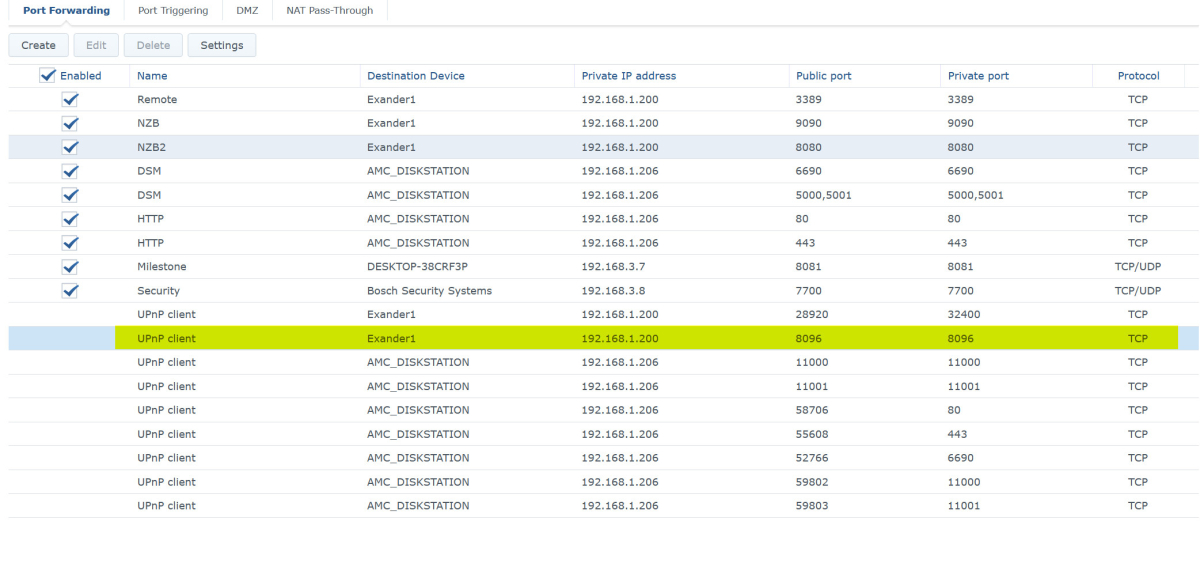Viewport: 1200px width, 571px height.
Task: Uncheck the Milestone rule checkbox
Action: tap(70, 267)
